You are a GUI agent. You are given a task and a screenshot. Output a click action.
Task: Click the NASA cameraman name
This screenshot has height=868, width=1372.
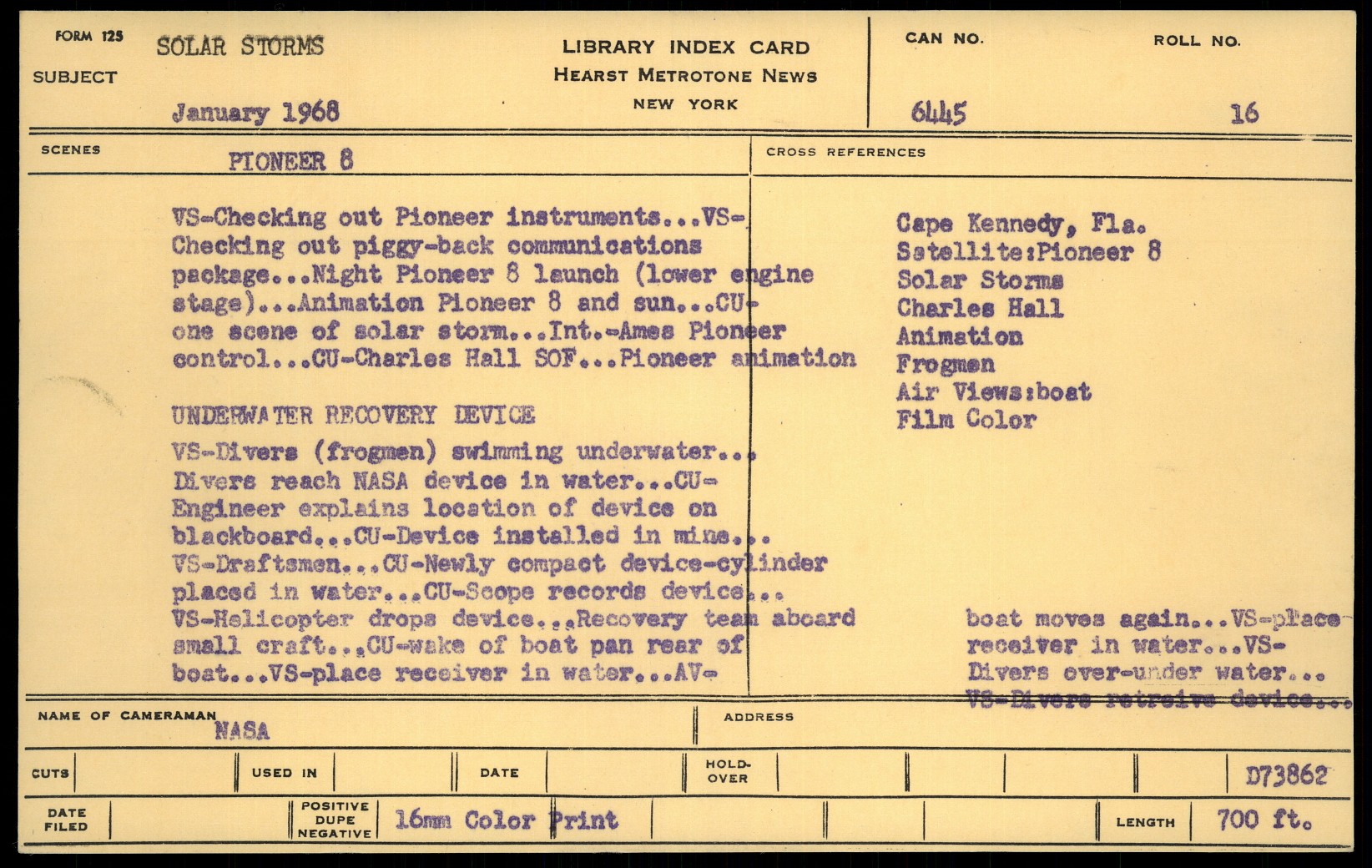pos(242,732)
